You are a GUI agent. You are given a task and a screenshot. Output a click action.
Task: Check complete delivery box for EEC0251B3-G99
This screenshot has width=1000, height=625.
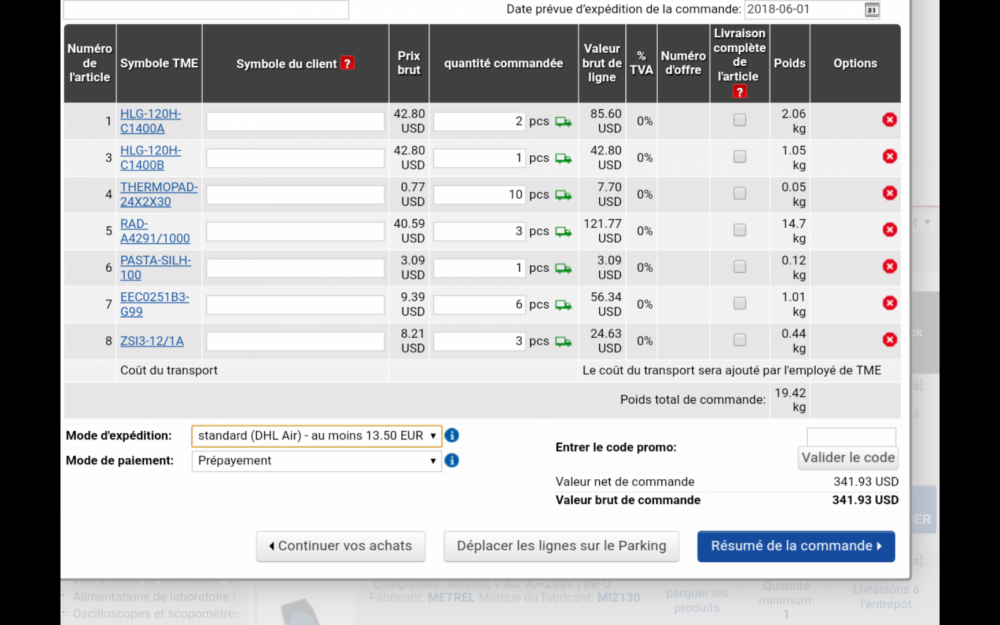(739, 303)
